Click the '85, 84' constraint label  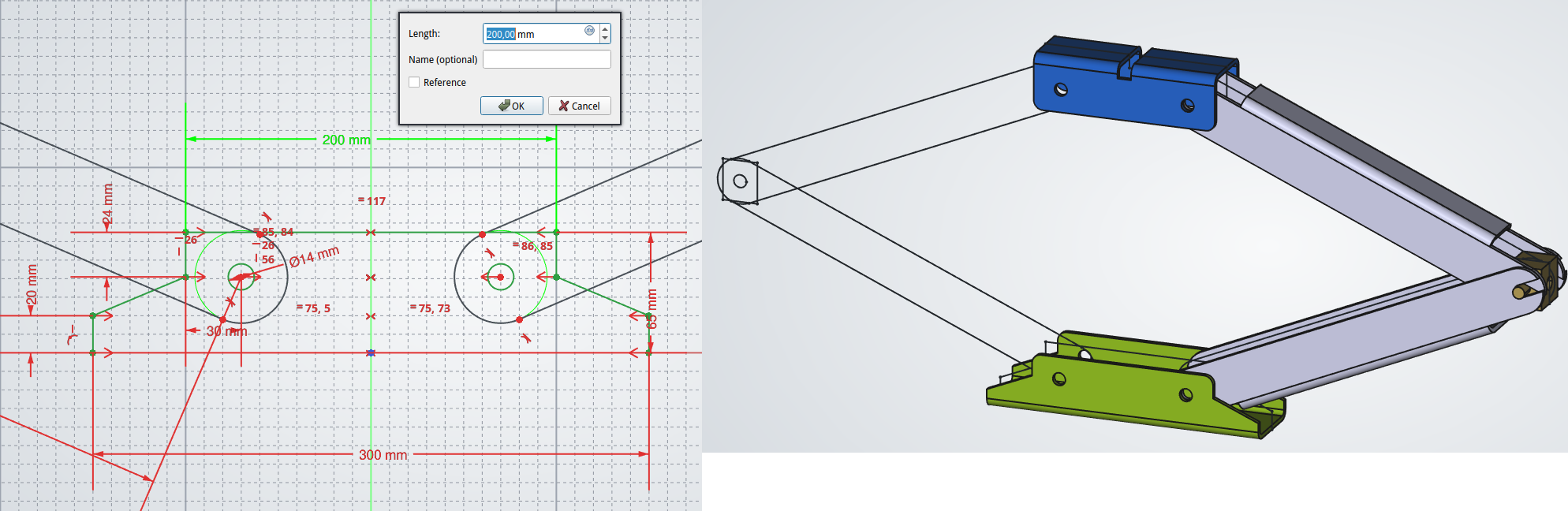274,232
